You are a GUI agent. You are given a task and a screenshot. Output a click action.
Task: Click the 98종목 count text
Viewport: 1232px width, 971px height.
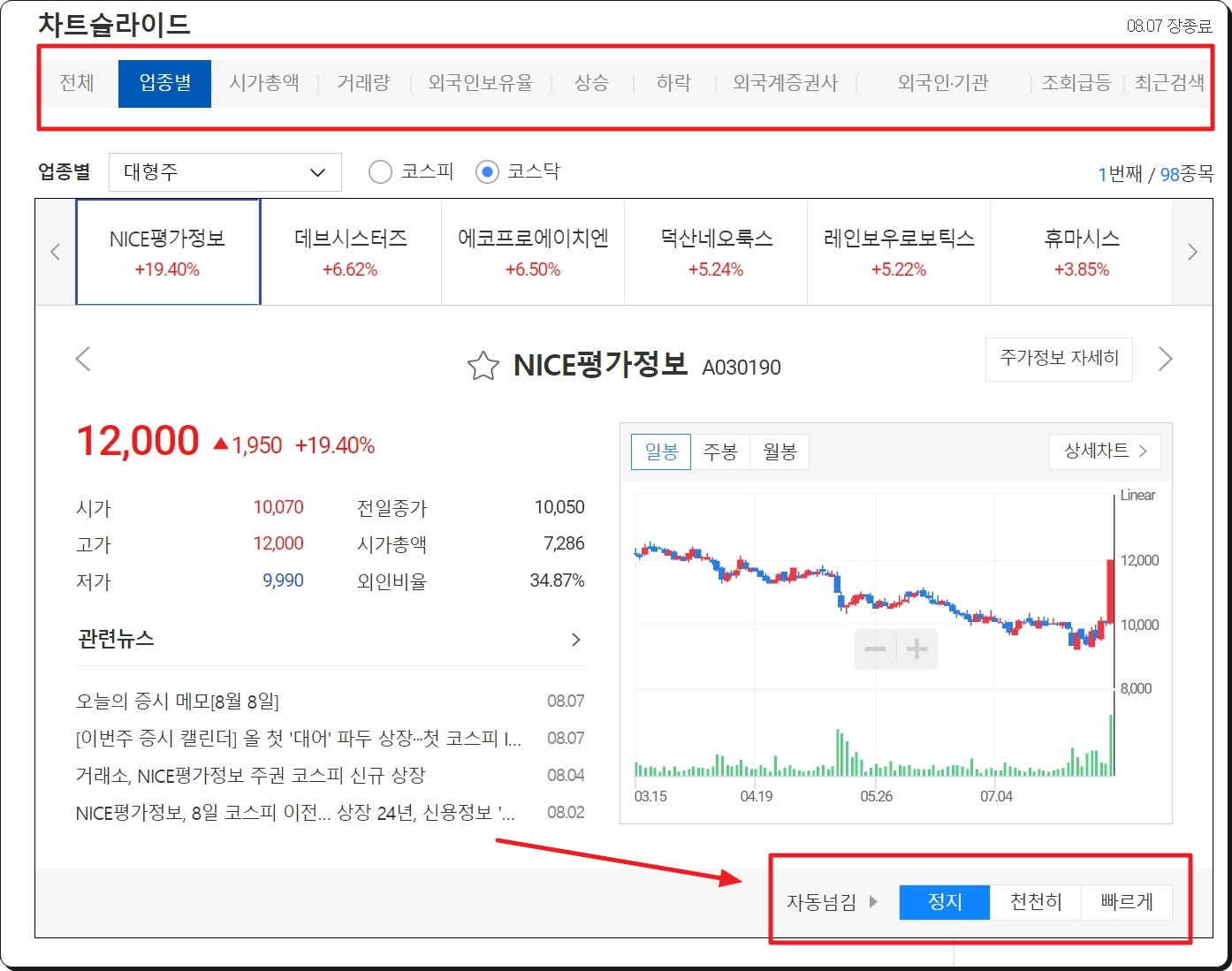1187,174
